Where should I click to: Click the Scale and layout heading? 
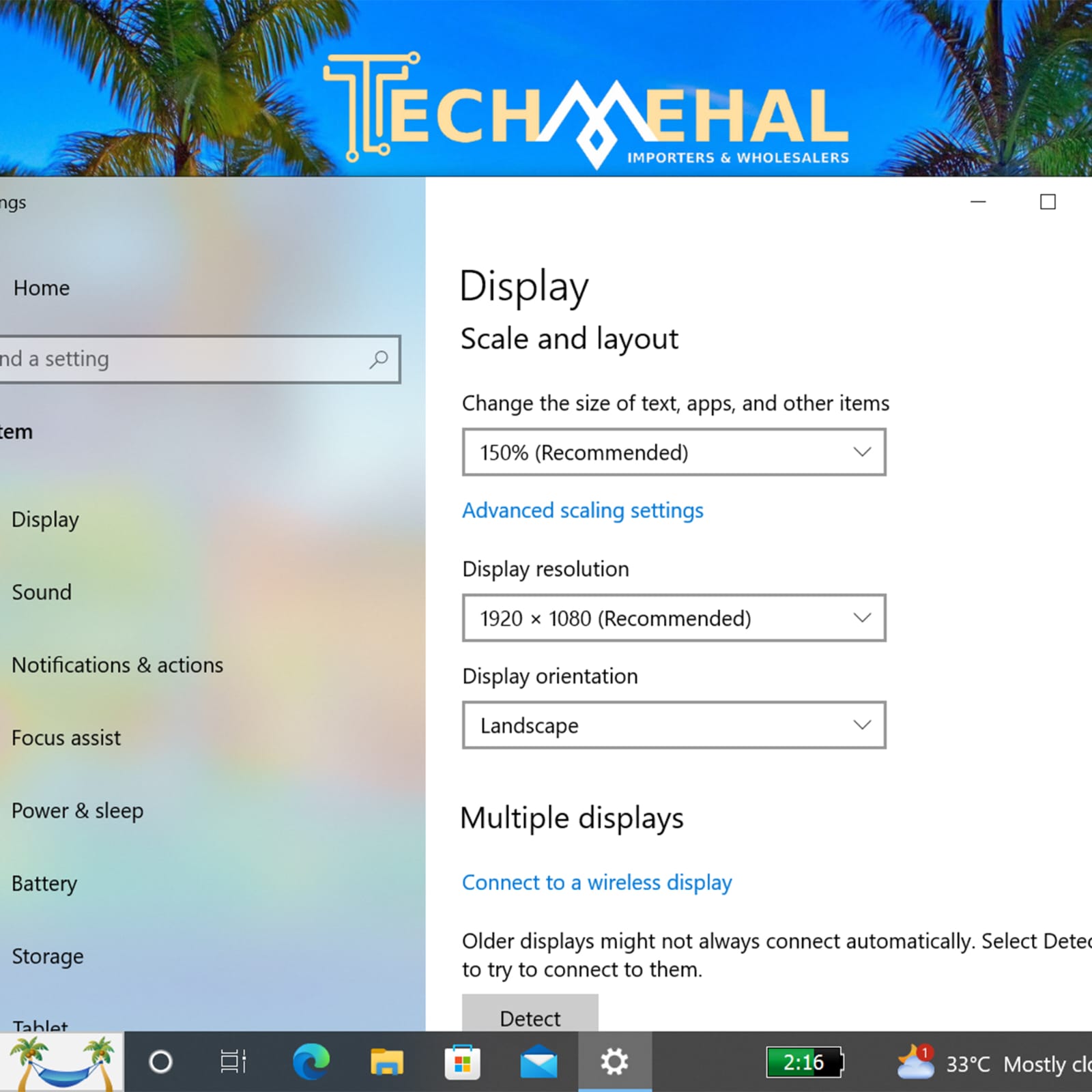click(569, 339)
